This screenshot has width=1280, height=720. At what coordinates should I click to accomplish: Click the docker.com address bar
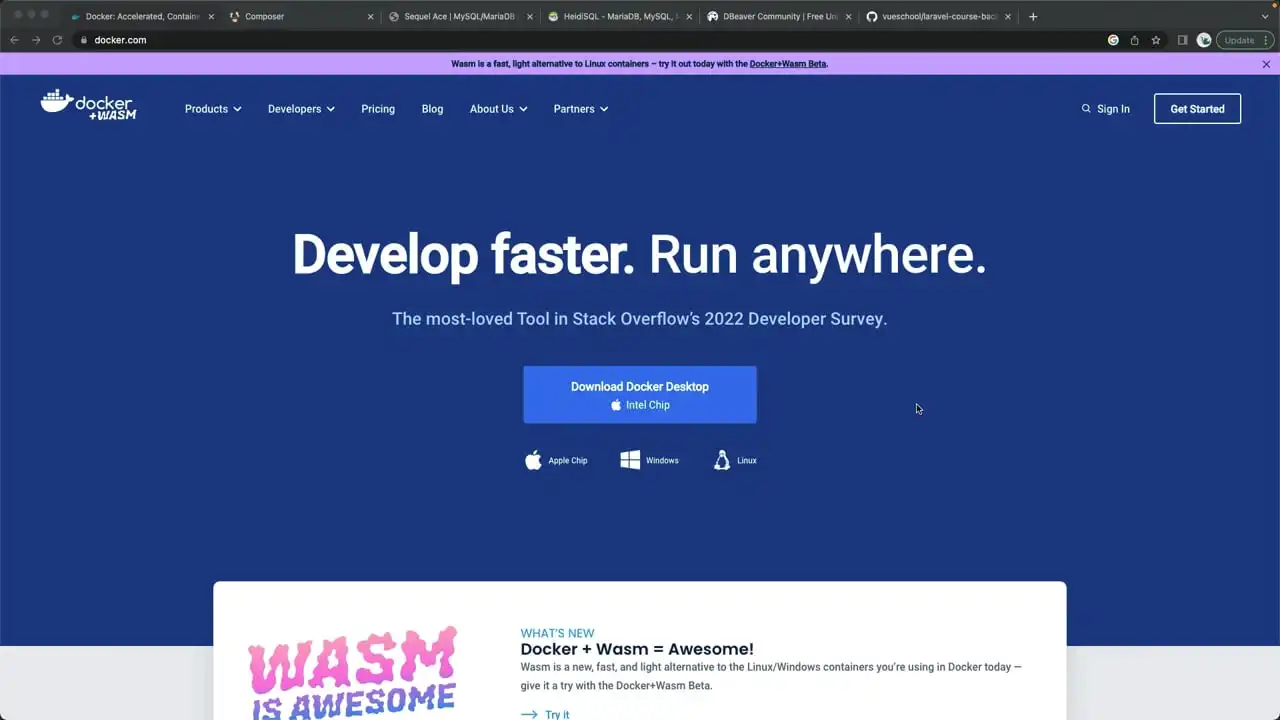click(x=590, y=40)
